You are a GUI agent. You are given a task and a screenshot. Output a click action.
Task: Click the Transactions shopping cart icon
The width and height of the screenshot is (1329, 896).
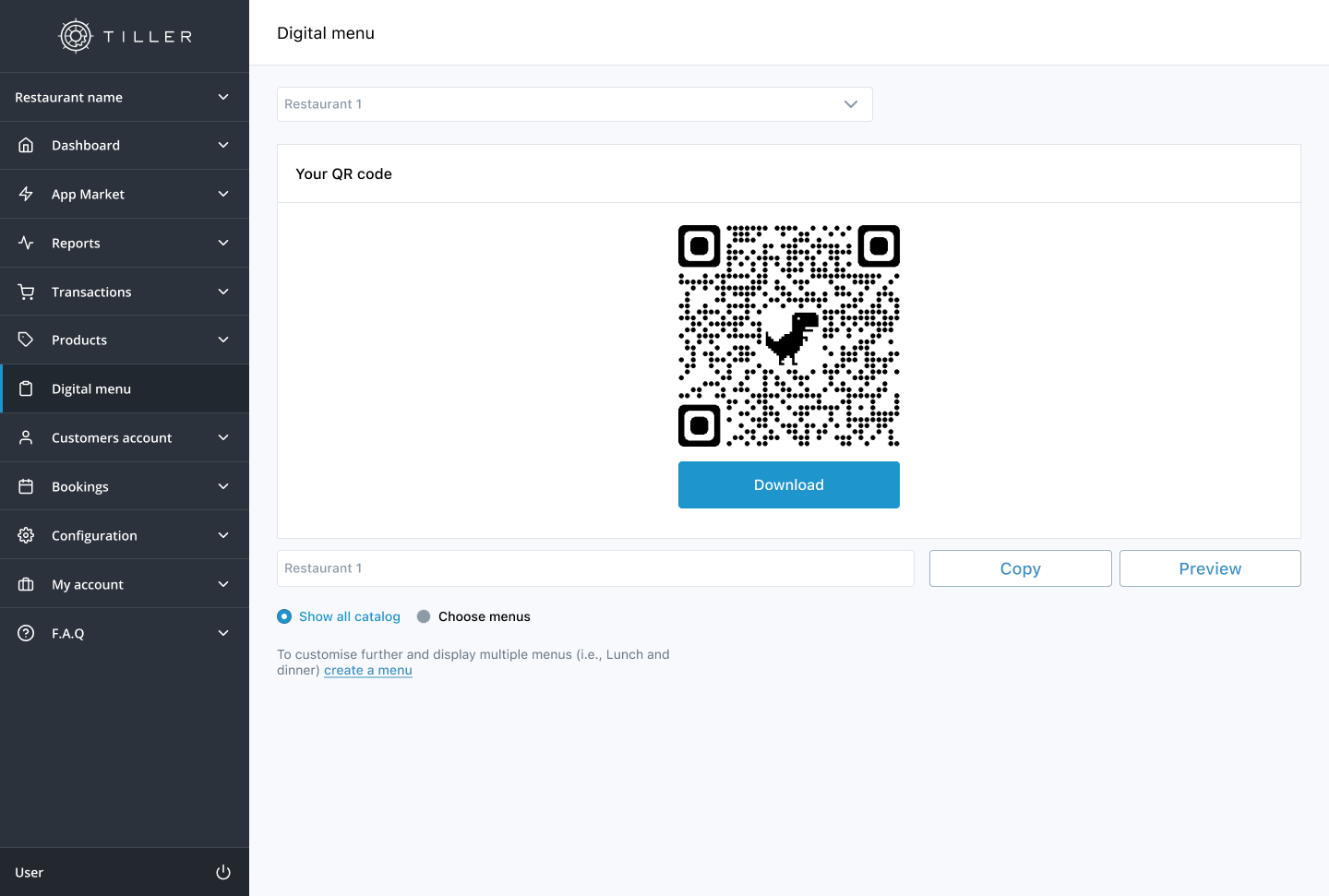26,292
